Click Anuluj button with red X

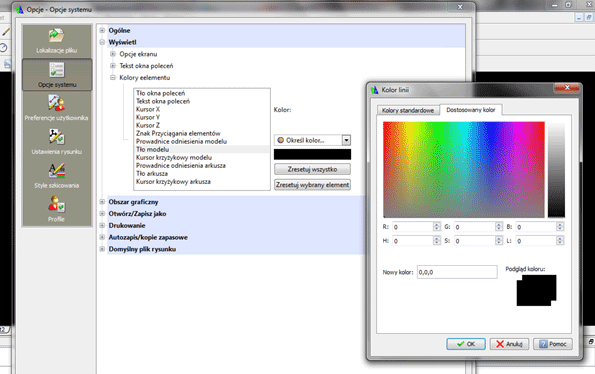point(509,344)
